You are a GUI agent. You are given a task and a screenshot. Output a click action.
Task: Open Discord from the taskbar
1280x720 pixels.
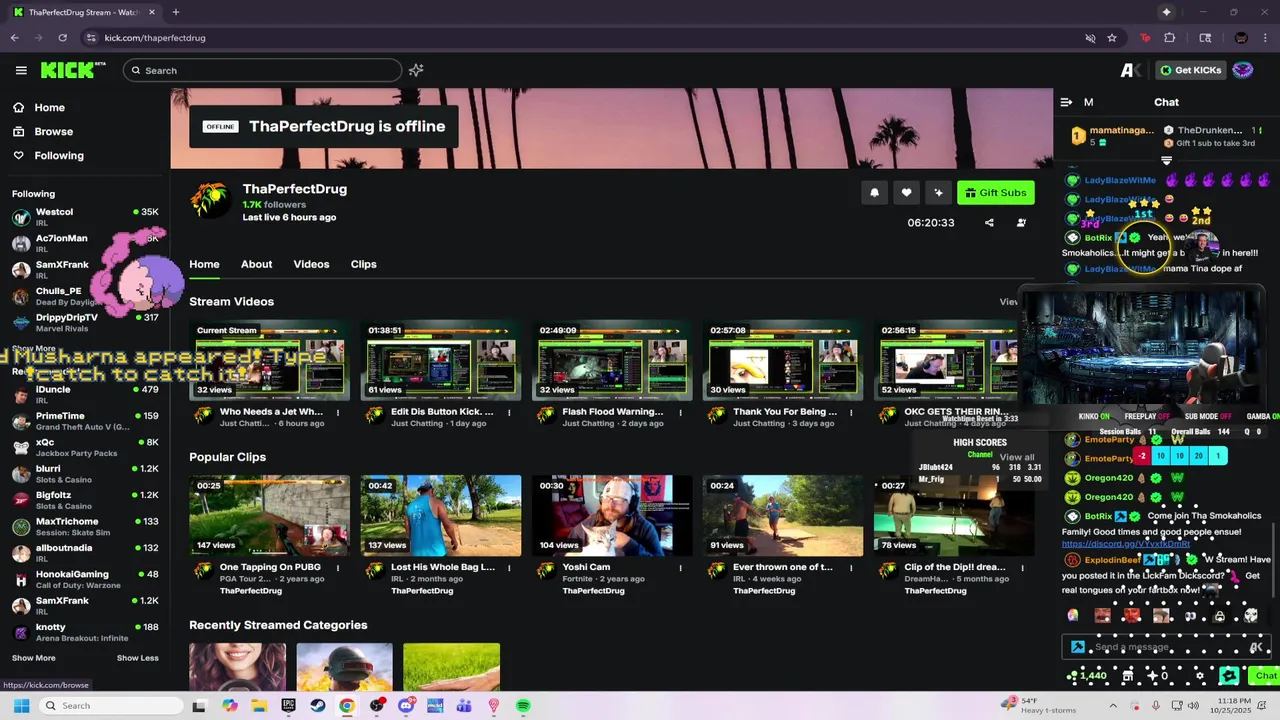(405, 706)
